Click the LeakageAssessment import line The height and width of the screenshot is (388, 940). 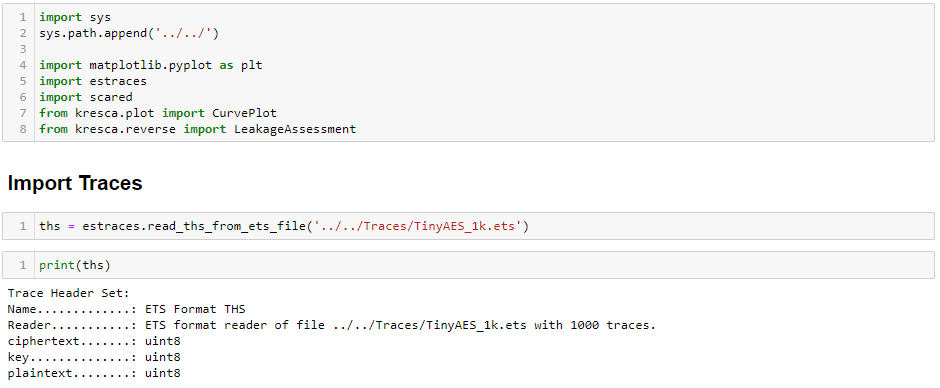point(197,129)
